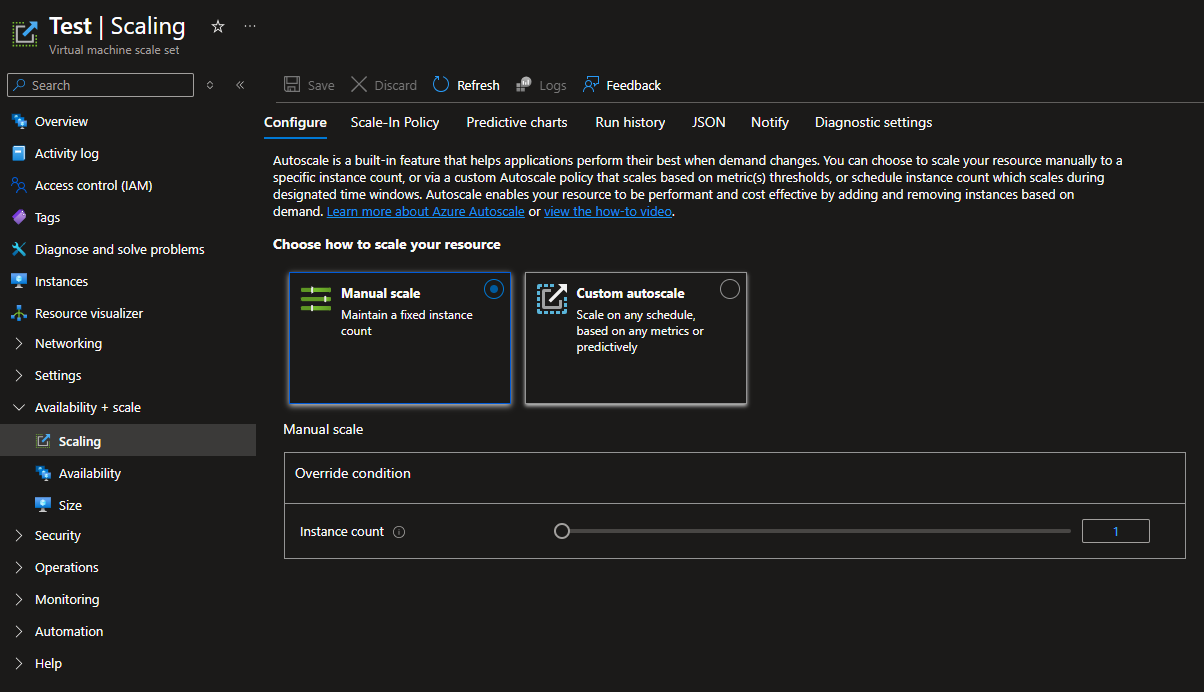
Task: Click the Manual scale sliders icon
Action: click(316, 299)
